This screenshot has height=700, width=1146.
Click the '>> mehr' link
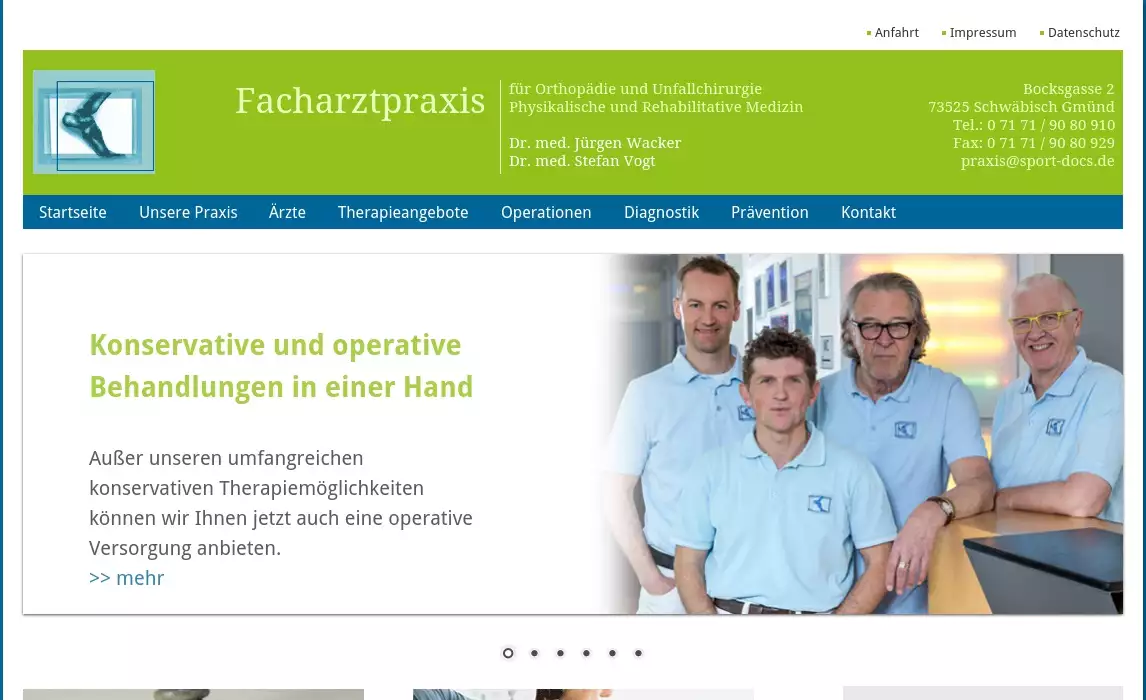pos(127,578)
